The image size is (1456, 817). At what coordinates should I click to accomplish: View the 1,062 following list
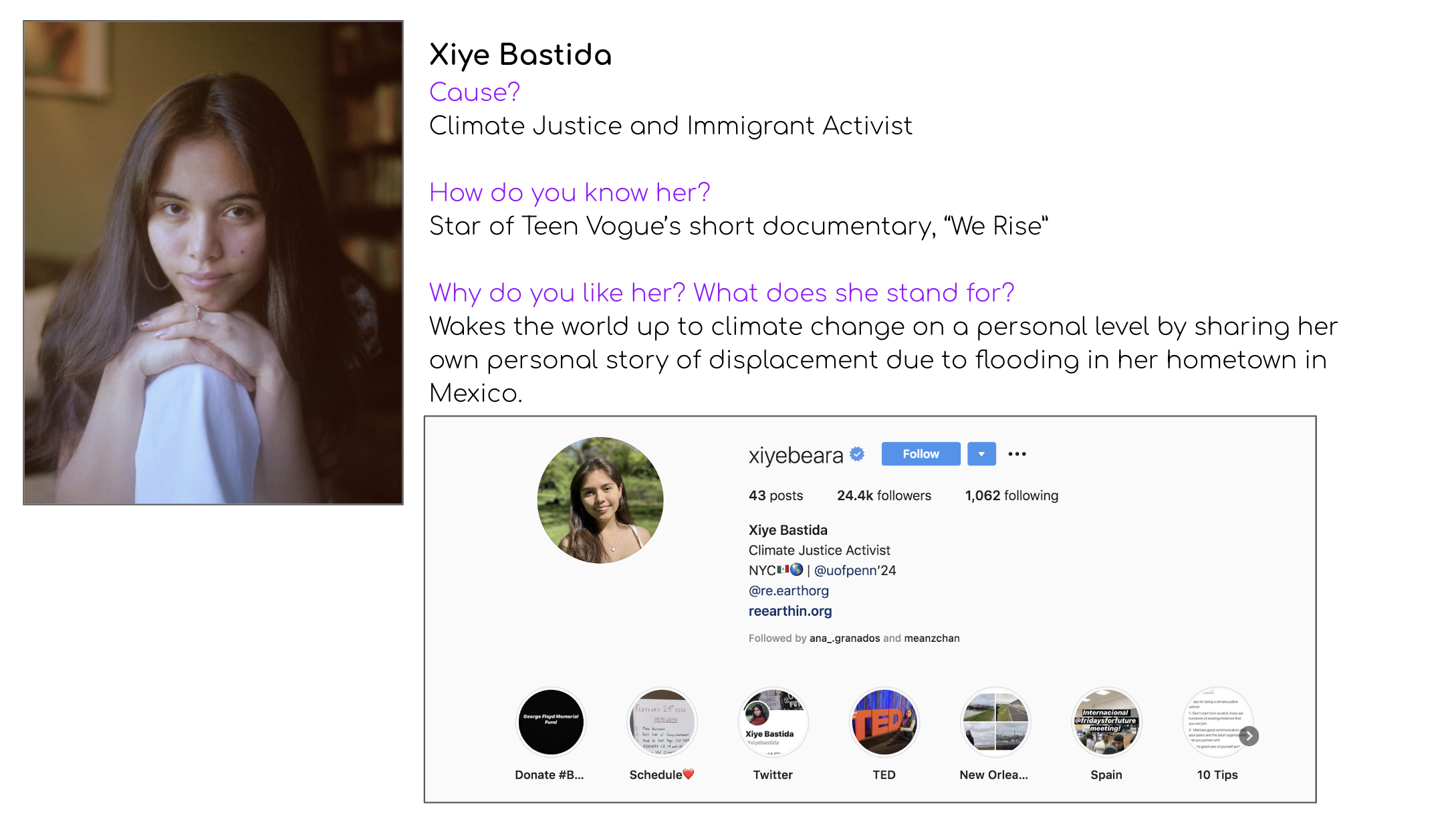click(x=1011, y=495)
